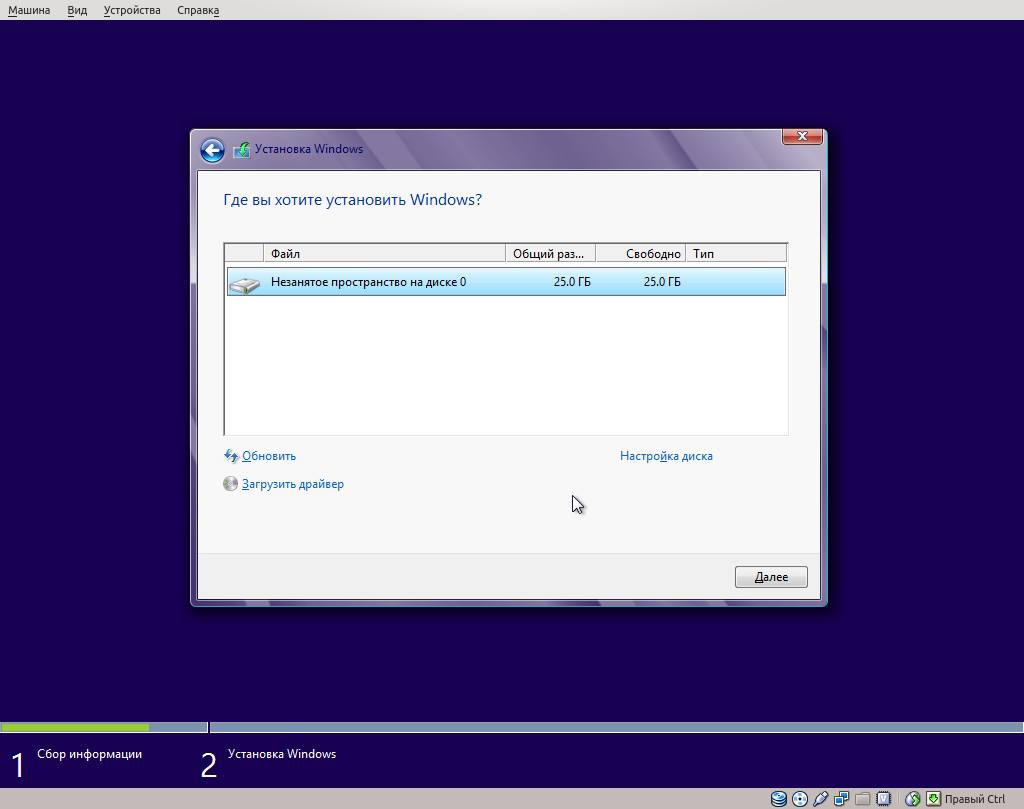Click the Обновить link
The height and width of the screenshot is (809, 1024).
click(x=268, y=456)
